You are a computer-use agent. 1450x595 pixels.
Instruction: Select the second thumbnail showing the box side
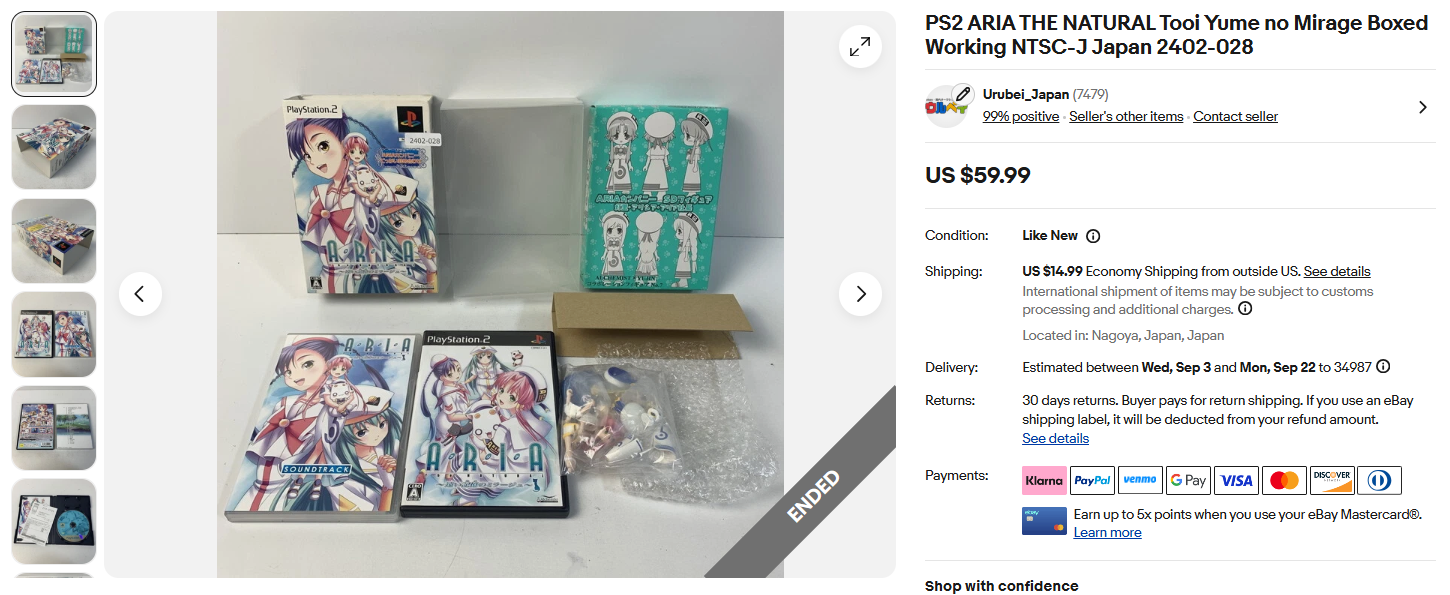[x=54, y=147]
